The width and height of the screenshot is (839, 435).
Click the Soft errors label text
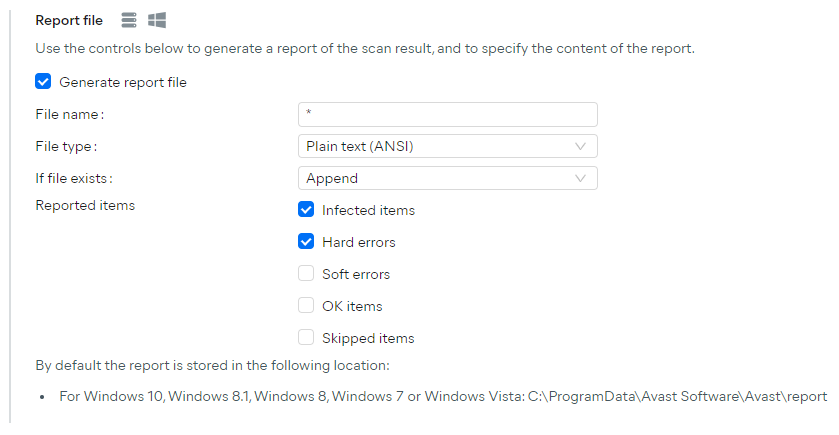tap(356, 274)
